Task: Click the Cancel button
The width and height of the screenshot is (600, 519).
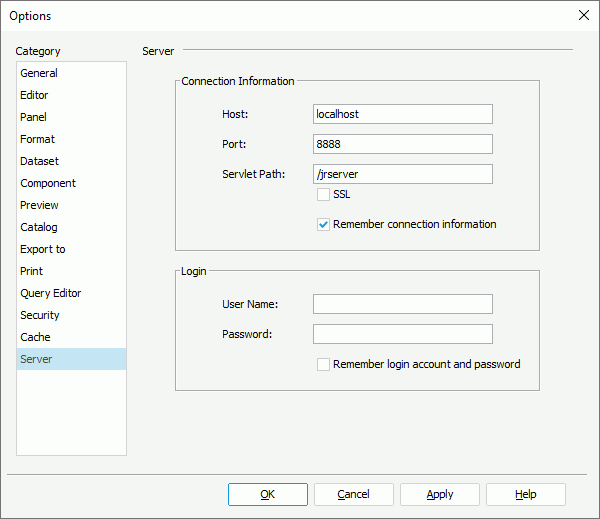Action: [x=354, y=495]
